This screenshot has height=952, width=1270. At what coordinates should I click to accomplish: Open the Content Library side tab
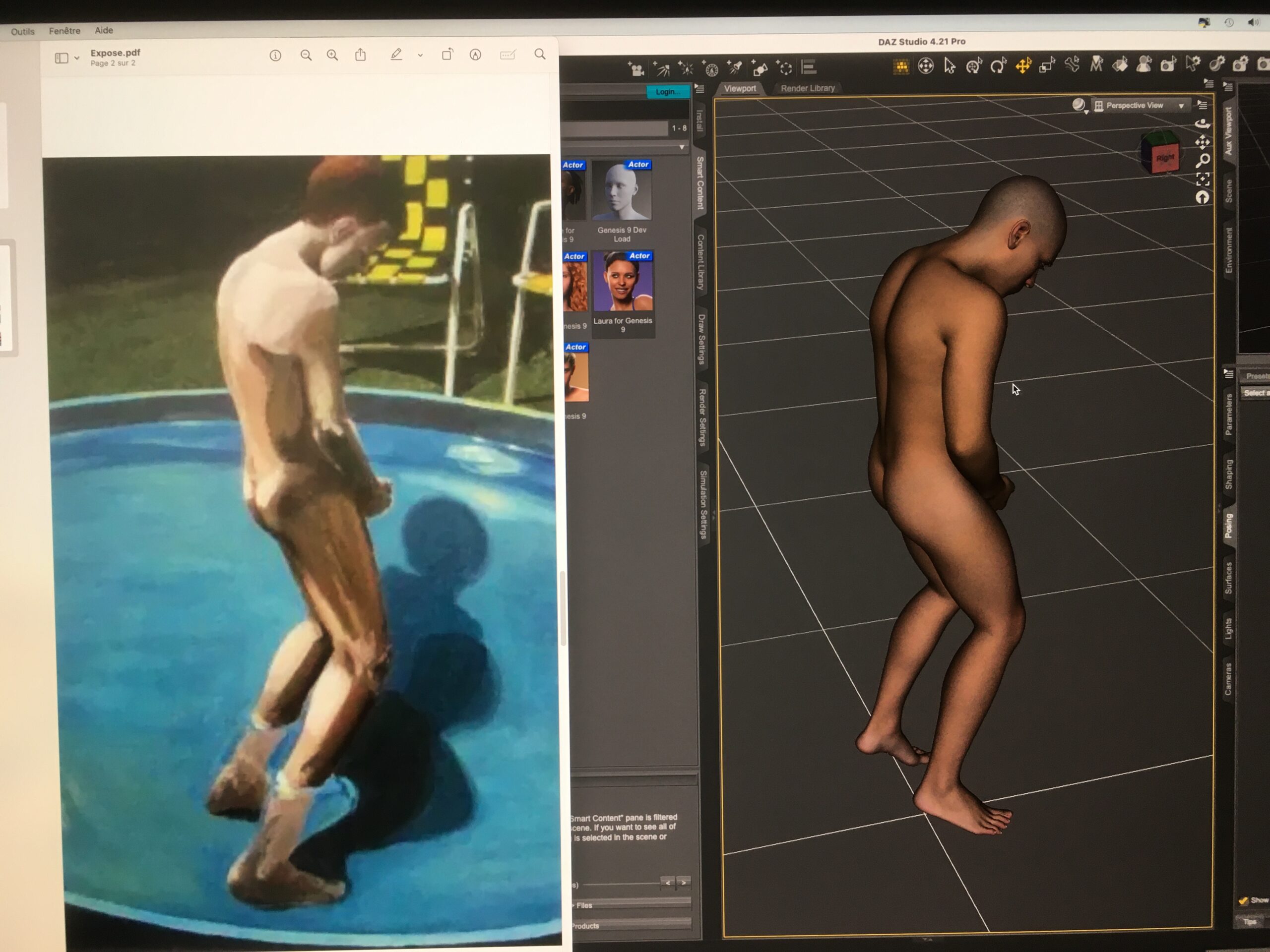[x=700, y=262]
